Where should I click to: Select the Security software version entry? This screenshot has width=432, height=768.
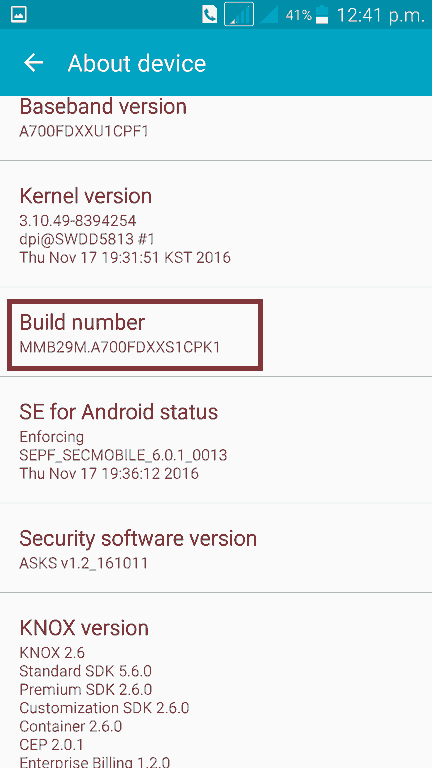coord(216,548)
